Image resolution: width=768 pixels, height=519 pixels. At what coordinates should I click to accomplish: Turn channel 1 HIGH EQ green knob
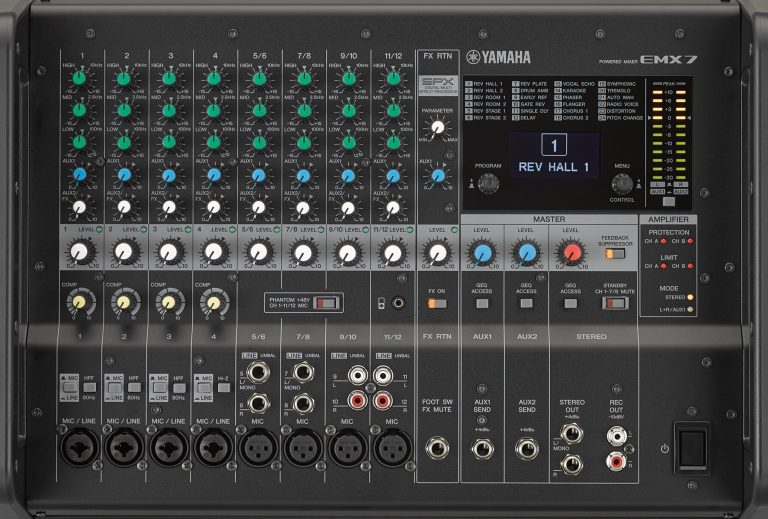click(x=79, y=78)
